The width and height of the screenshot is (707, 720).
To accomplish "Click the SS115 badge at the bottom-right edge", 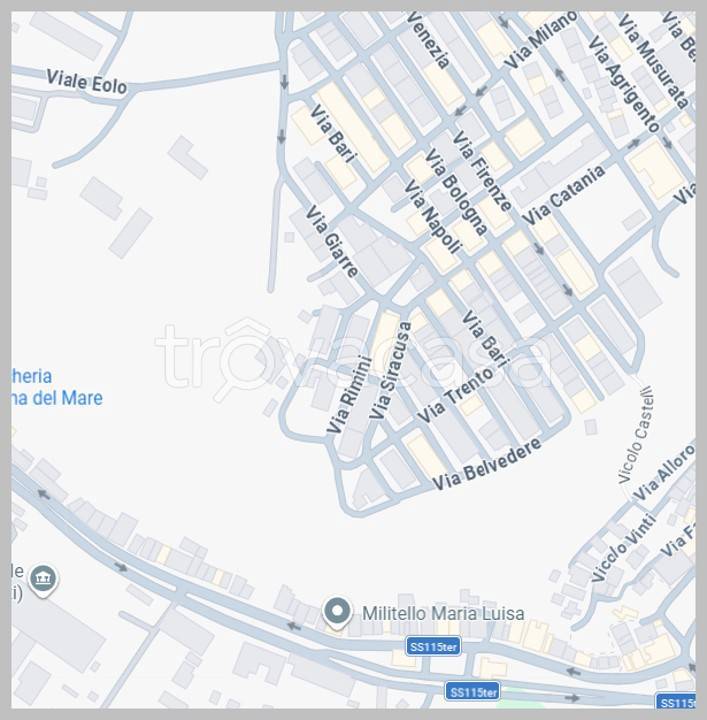I will click(x=675, y=703).
